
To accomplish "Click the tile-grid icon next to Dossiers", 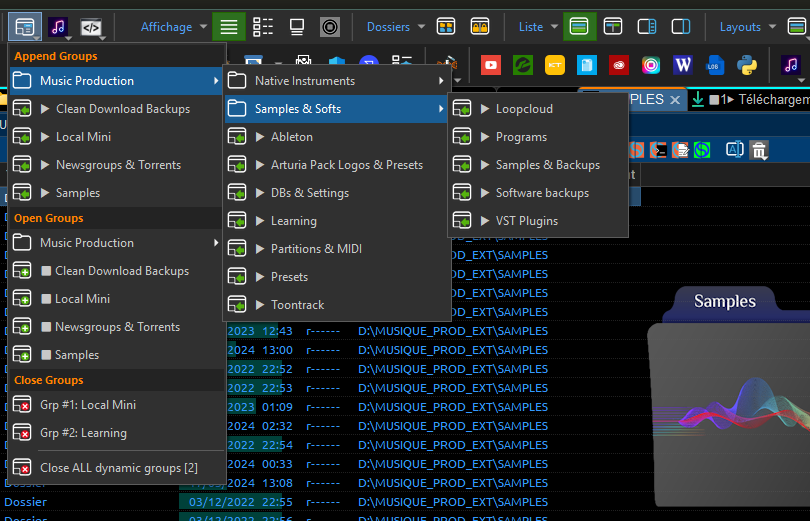I will 446,27.
